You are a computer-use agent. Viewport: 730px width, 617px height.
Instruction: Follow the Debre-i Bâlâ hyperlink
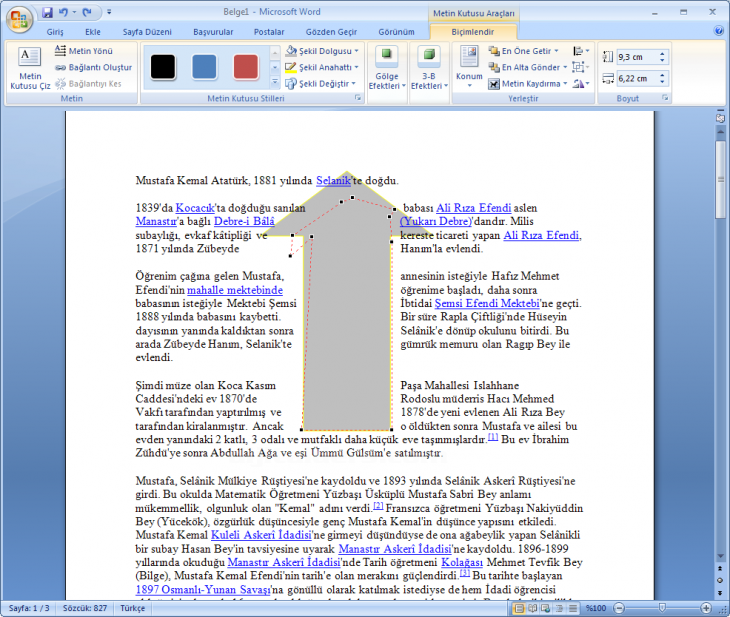click(x=244, y=222)
